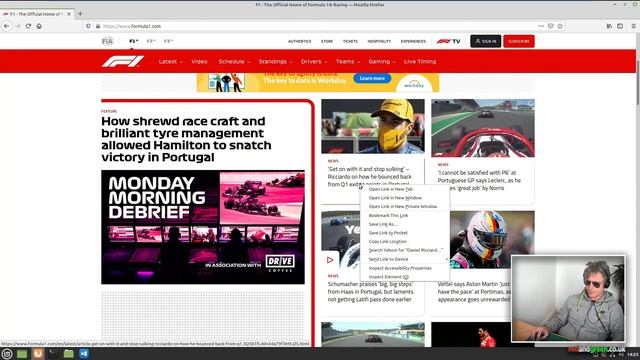Image resolution: width=640 pixels, height=360 pixels.
Task: Open tracking protection shield icon in address bar
Action: tap(88, 26)
